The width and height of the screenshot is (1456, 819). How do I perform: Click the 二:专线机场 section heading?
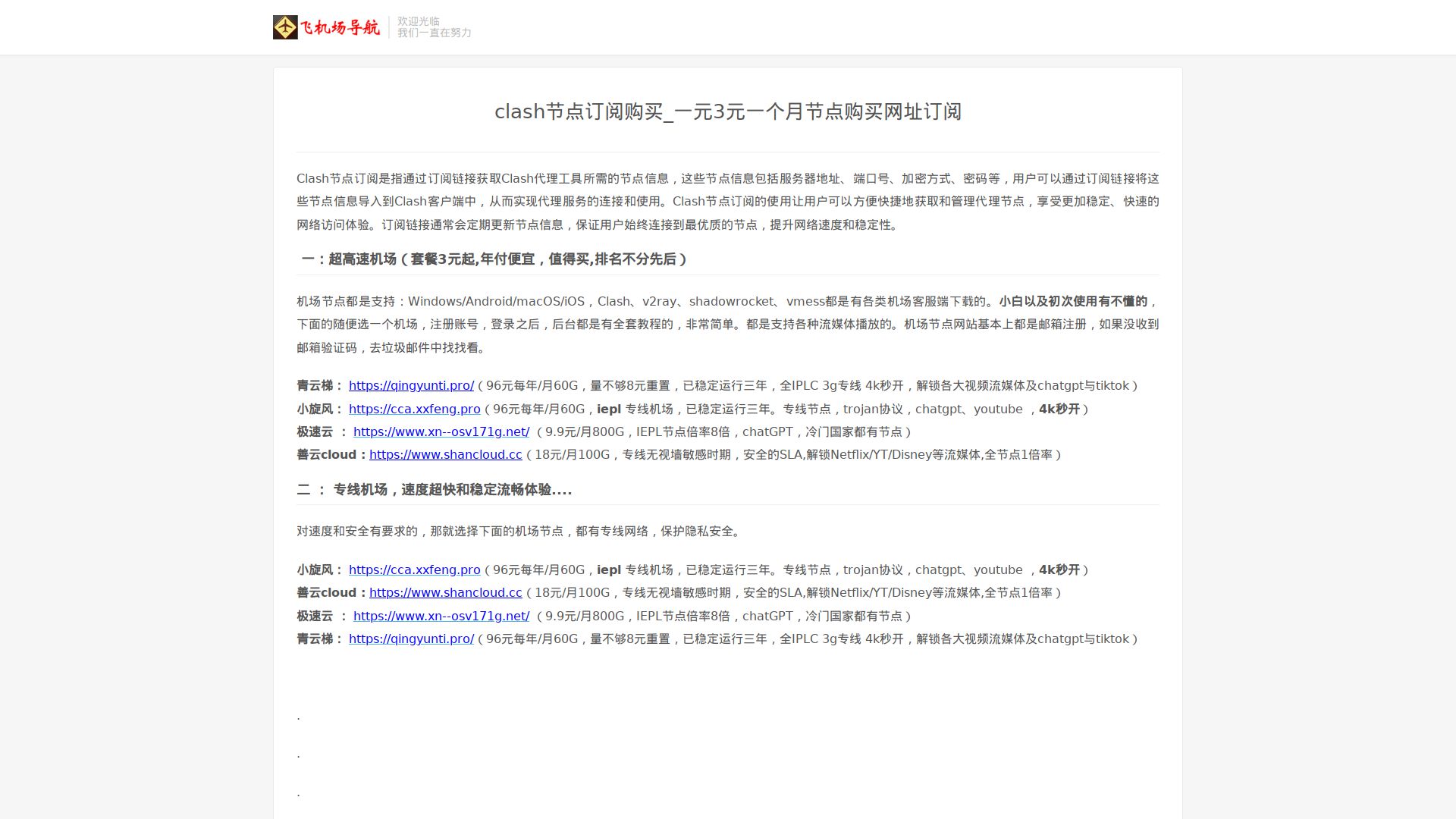coord(434,490)
